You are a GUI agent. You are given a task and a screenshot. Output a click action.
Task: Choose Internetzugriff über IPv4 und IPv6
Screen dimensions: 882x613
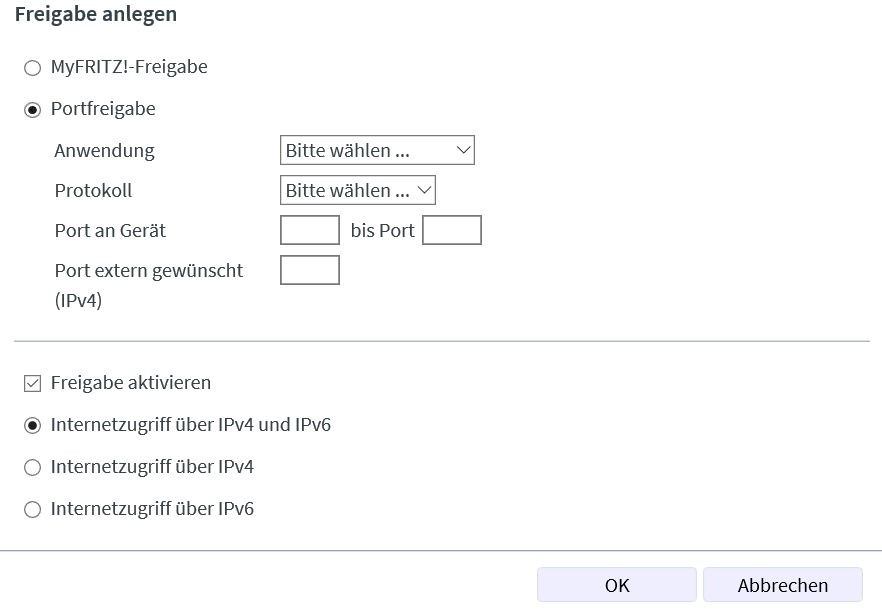(x=32, y=425)
